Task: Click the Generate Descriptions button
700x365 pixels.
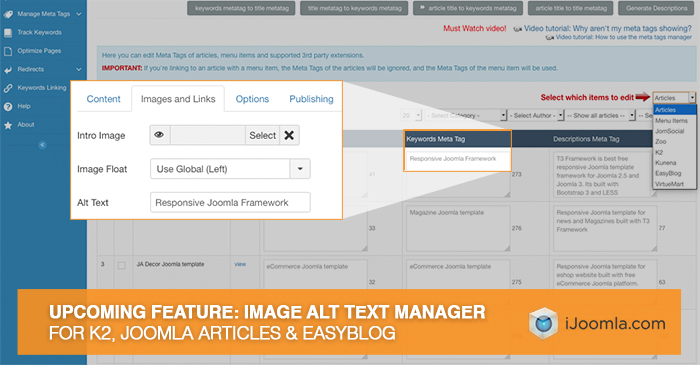Action: [656, 8]
